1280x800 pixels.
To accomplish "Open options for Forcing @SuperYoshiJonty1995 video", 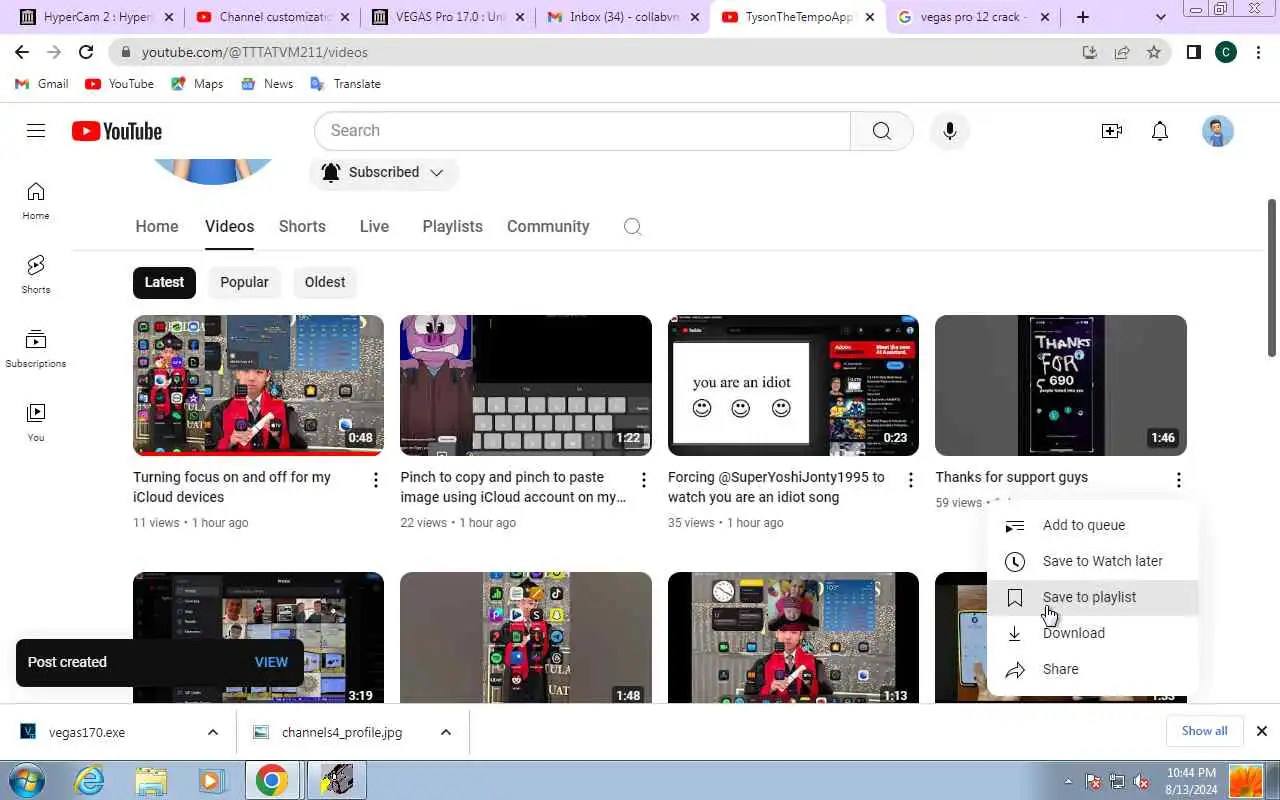I will point(911,480).
